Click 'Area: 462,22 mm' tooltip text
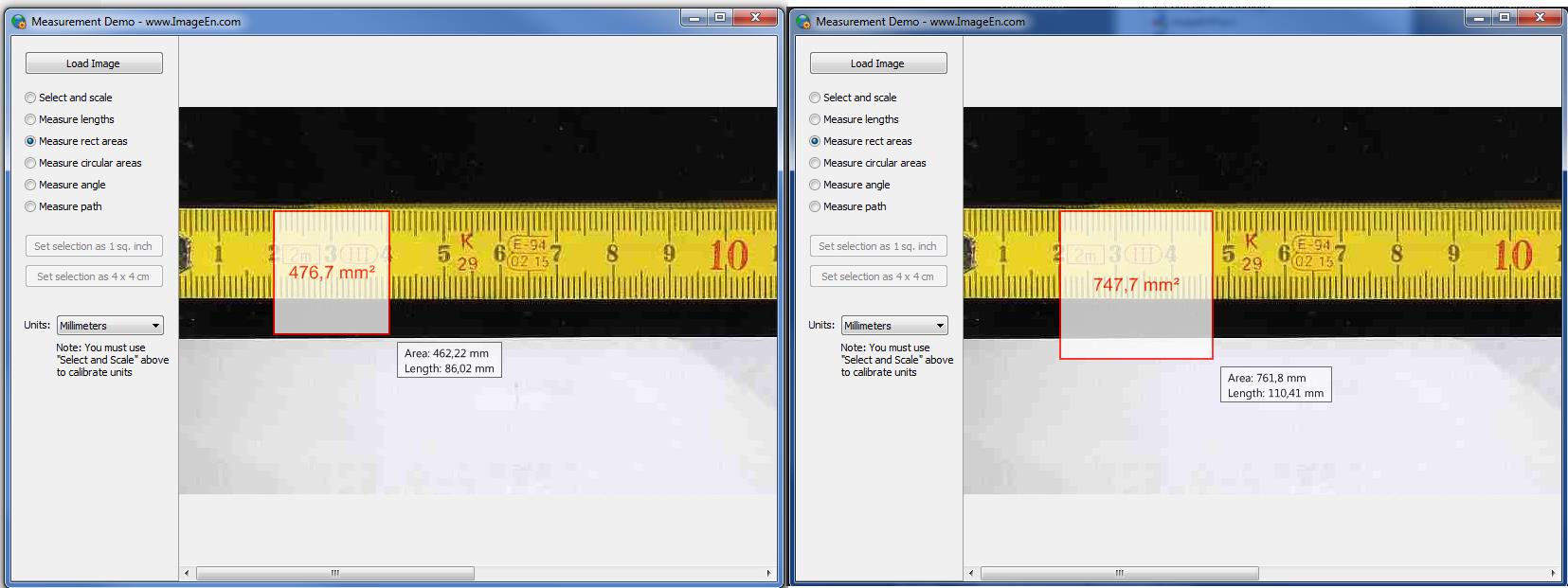The image size is (1568, 588). 446,353
